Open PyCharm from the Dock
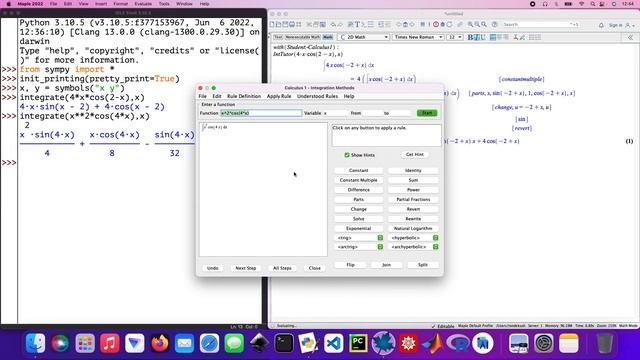Viewport: 640px width, 360px height. (358, 343)
